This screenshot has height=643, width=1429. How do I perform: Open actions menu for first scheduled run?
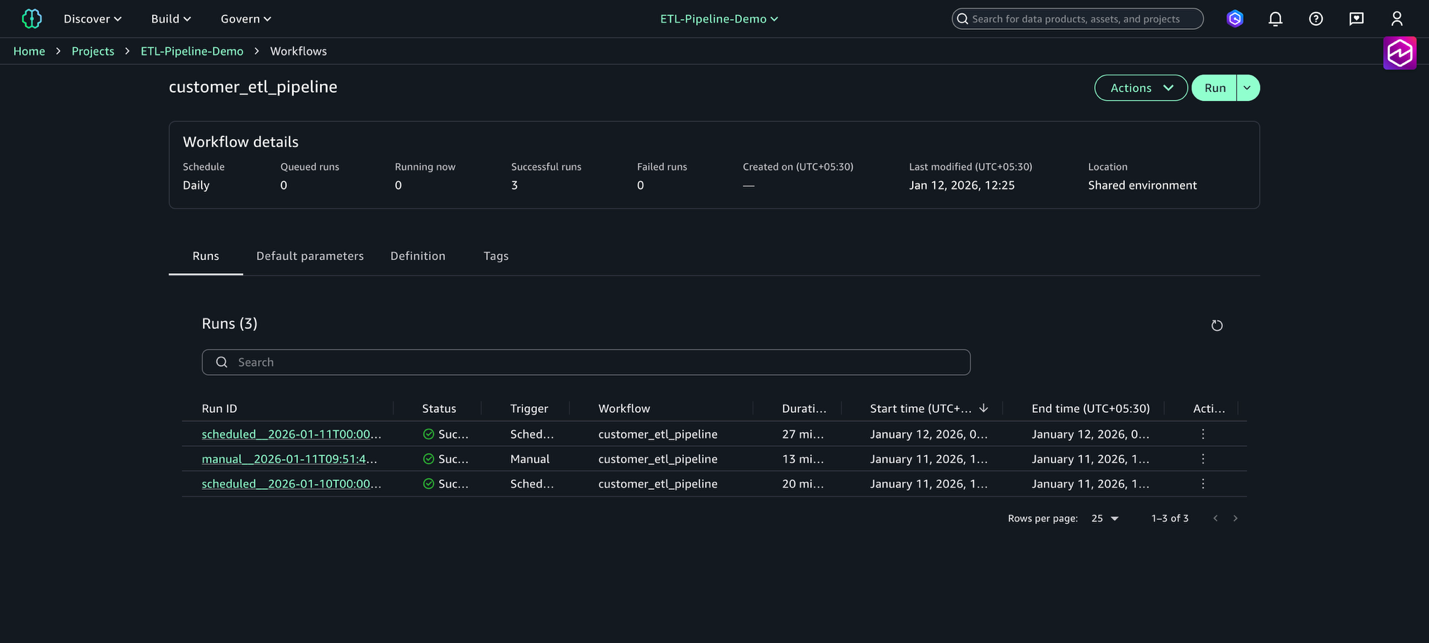click(x=1203, y=434)
